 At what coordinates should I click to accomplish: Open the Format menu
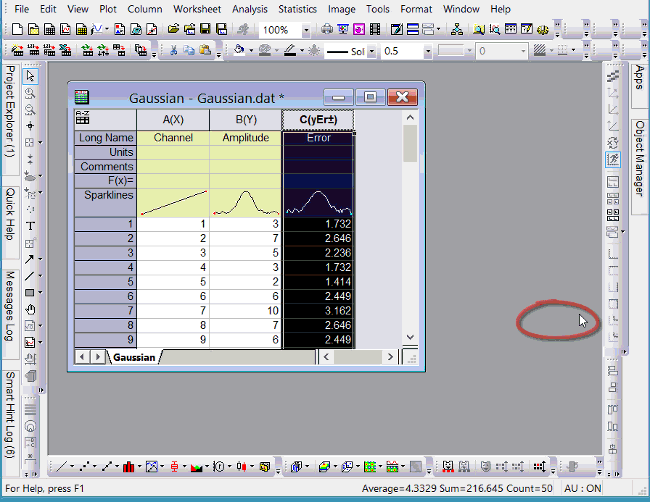(416, 9)
